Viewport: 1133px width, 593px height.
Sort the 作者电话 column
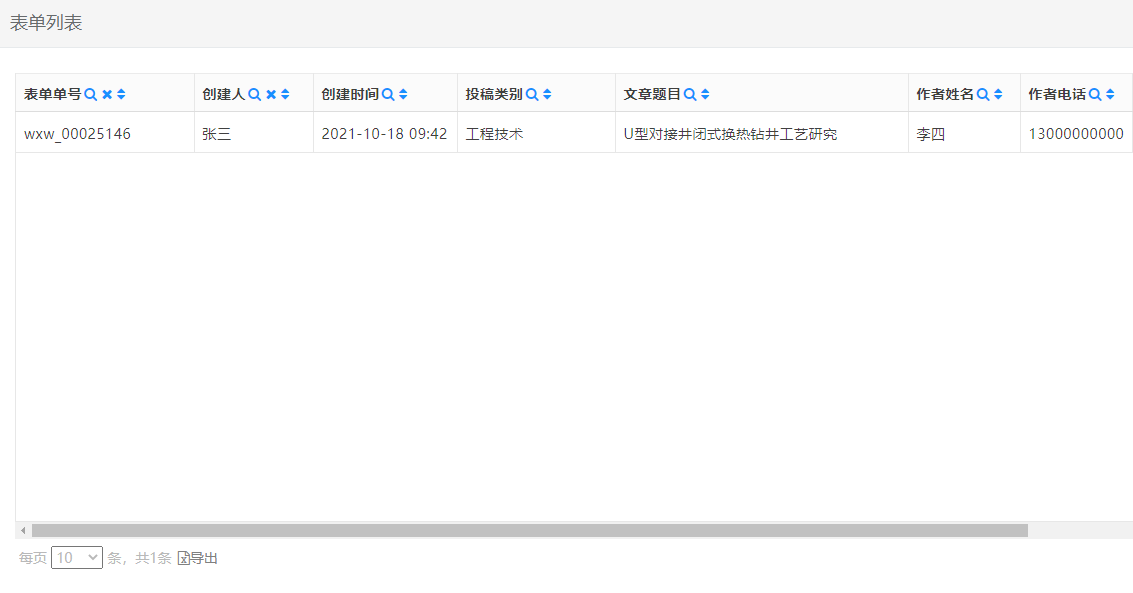pyautogui.click(x=1110, y=94)
